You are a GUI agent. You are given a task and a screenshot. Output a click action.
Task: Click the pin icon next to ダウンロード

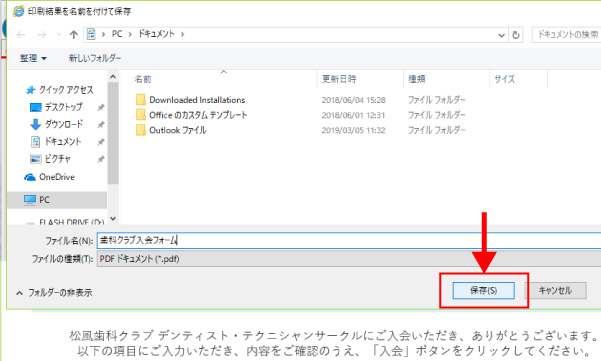(101, 125)
